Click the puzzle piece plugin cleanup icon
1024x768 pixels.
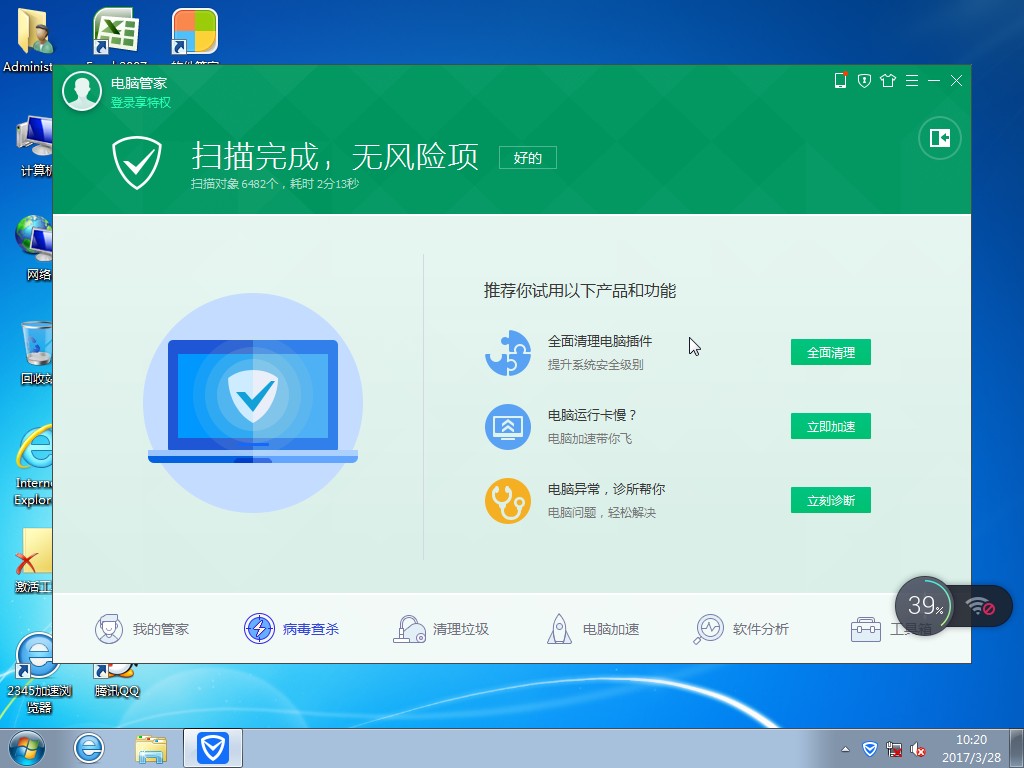[x=507, y=353]
